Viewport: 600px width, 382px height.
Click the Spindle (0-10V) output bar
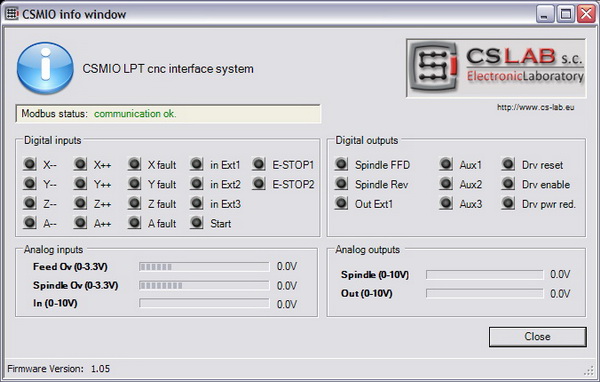click(484, 274)
